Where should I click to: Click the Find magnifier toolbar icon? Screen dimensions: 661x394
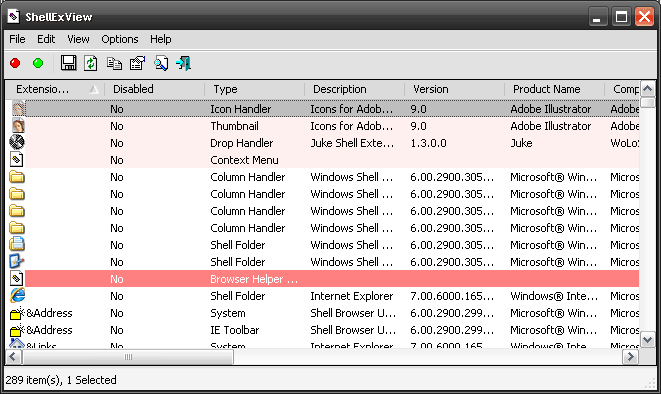(x=161, y=63)
